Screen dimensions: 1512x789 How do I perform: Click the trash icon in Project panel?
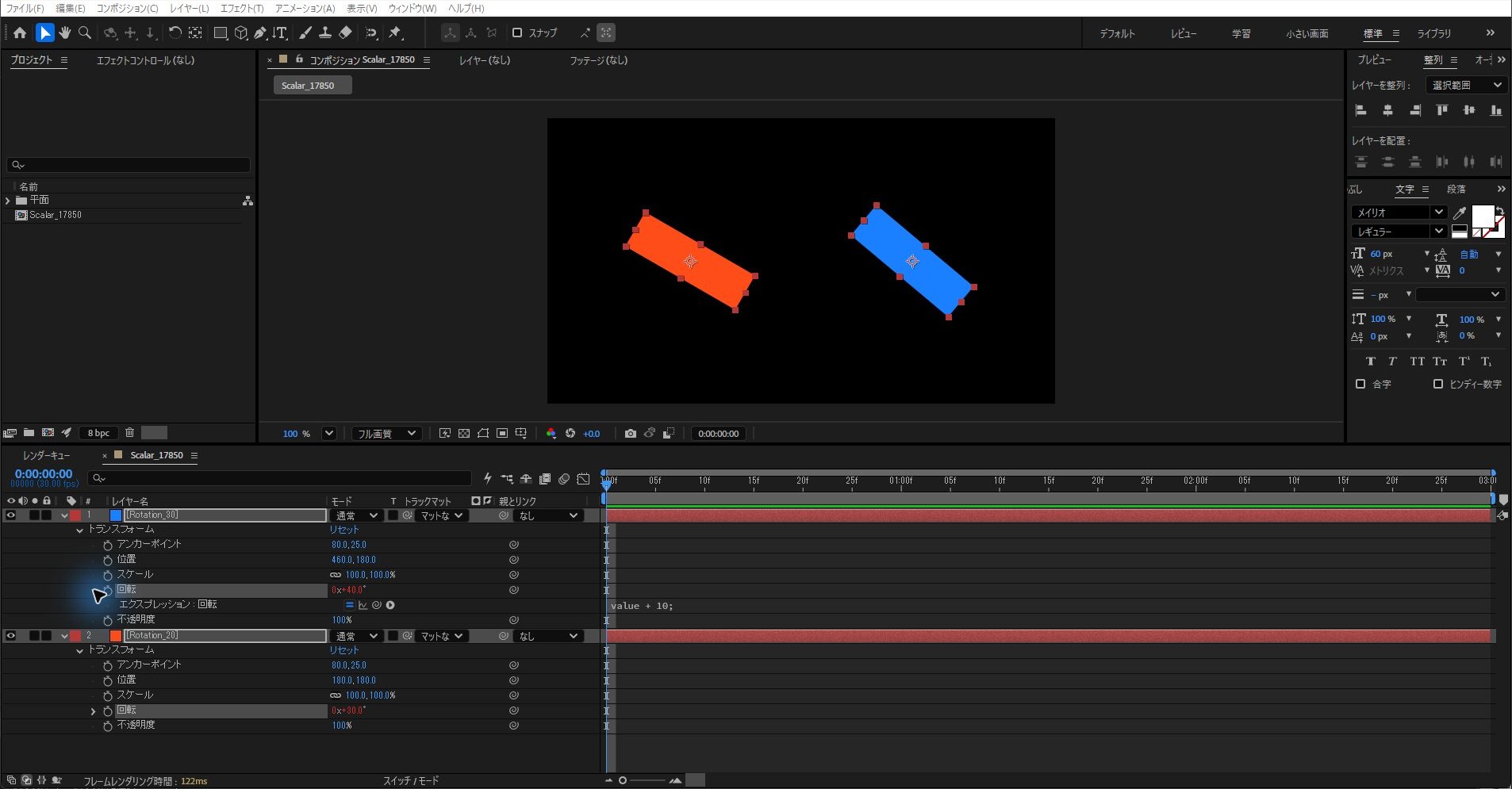tap(129, 433)
